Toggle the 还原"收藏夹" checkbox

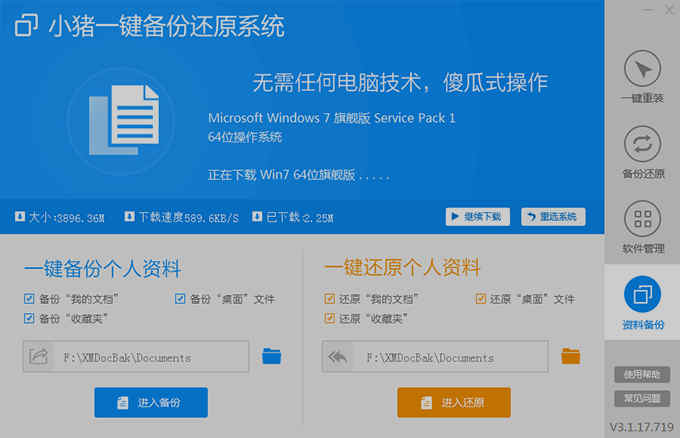pos(330,318)
